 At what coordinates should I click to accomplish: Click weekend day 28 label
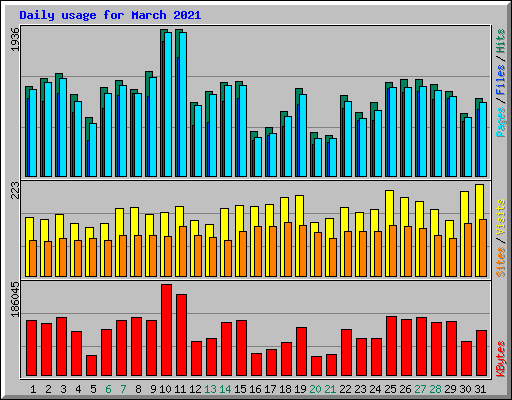tap(435, 389)
